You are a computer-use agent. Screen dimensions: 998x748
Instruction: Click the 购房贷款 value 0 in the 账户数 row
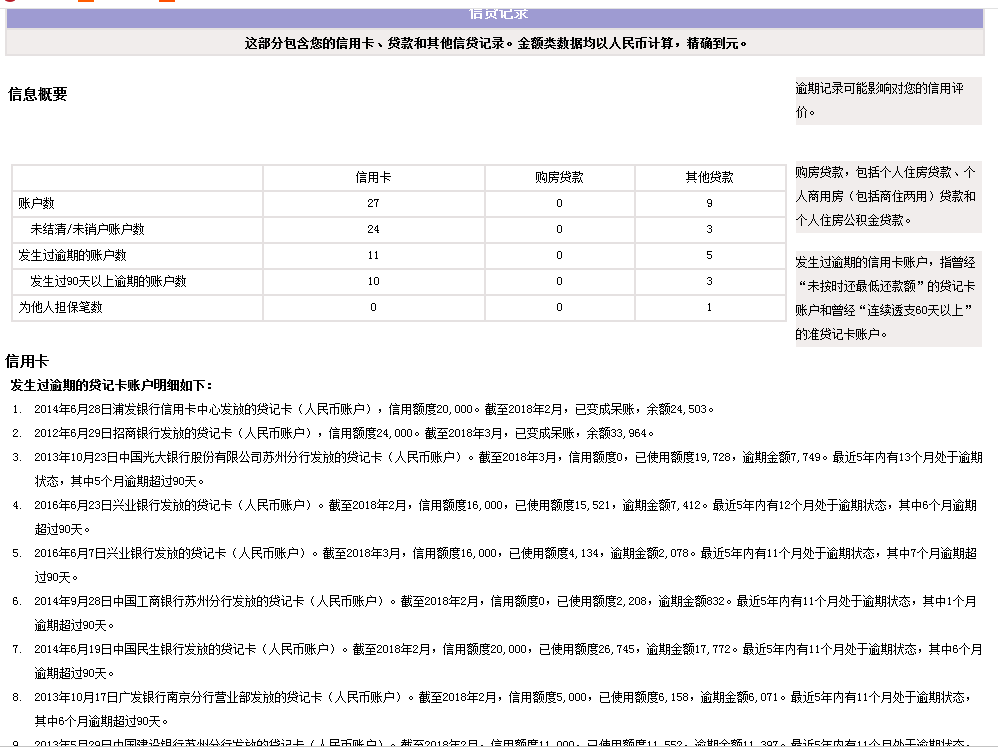tap(559, 203)
